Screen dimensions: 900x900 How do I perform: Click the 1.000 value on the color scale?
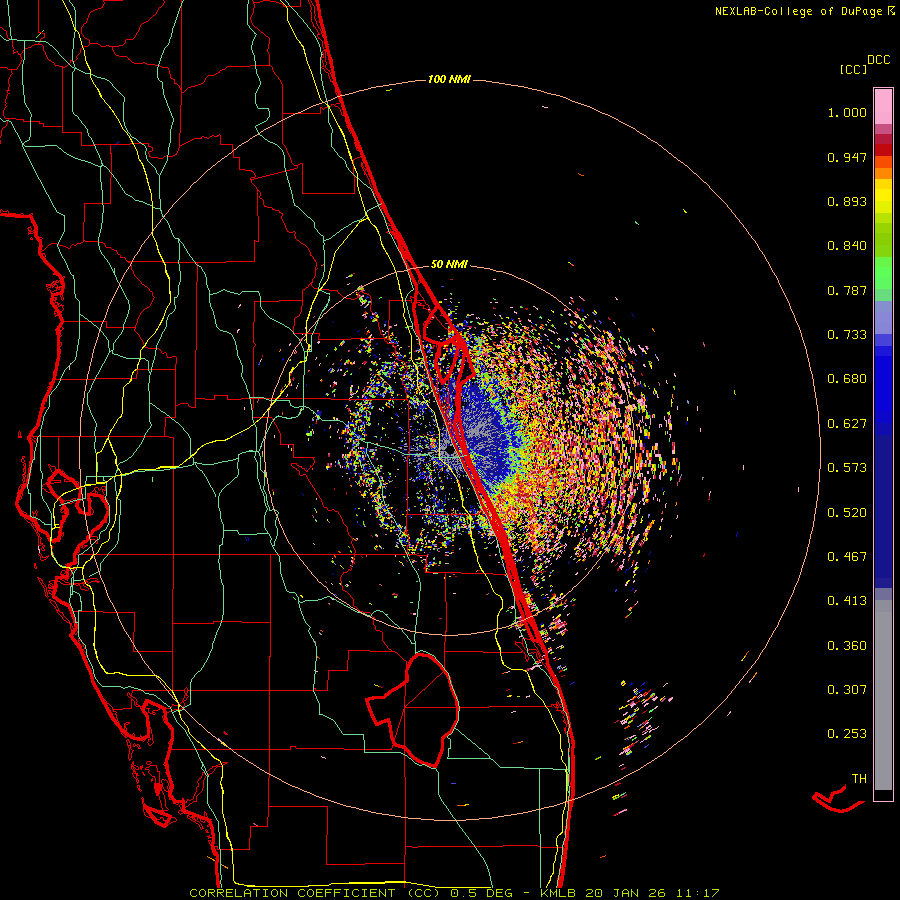(x=847, y=112)
